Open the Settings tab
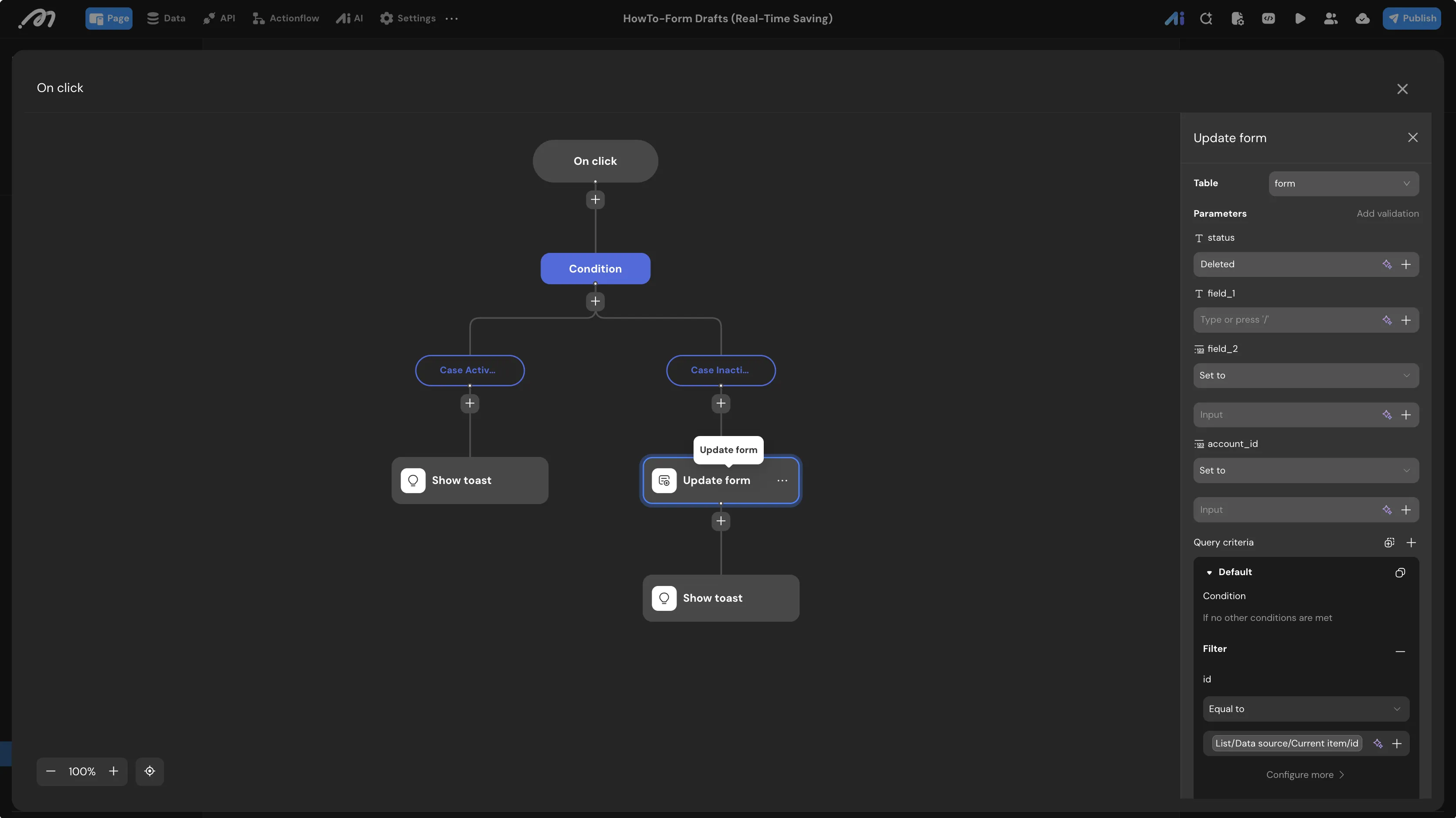This screenshot has width=1456, height=818. pyautogui.click(x=408, y=19)
